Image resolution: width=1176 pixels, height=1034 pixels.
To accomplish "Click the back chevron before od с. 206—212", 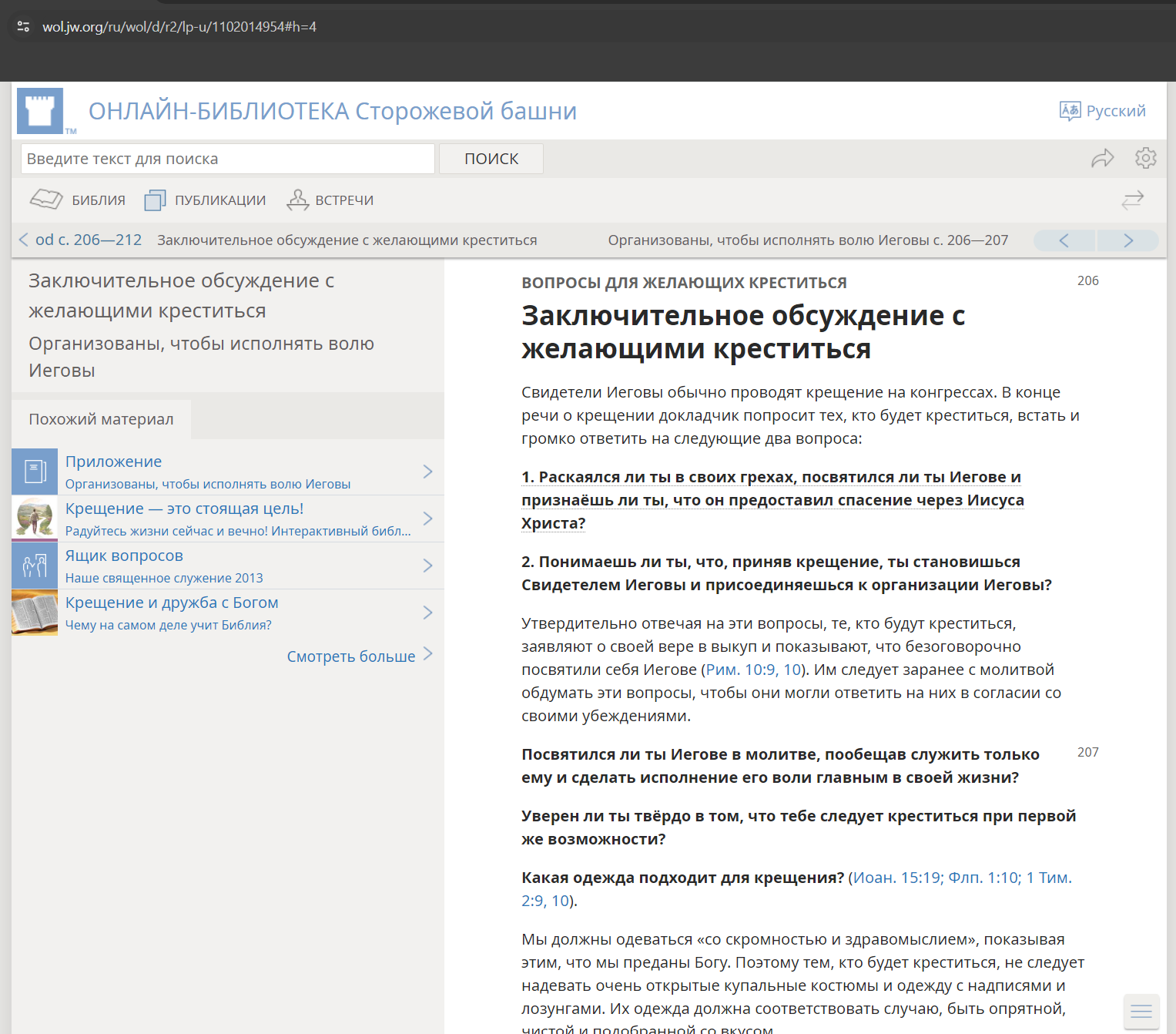I will [x=23, y=240].
